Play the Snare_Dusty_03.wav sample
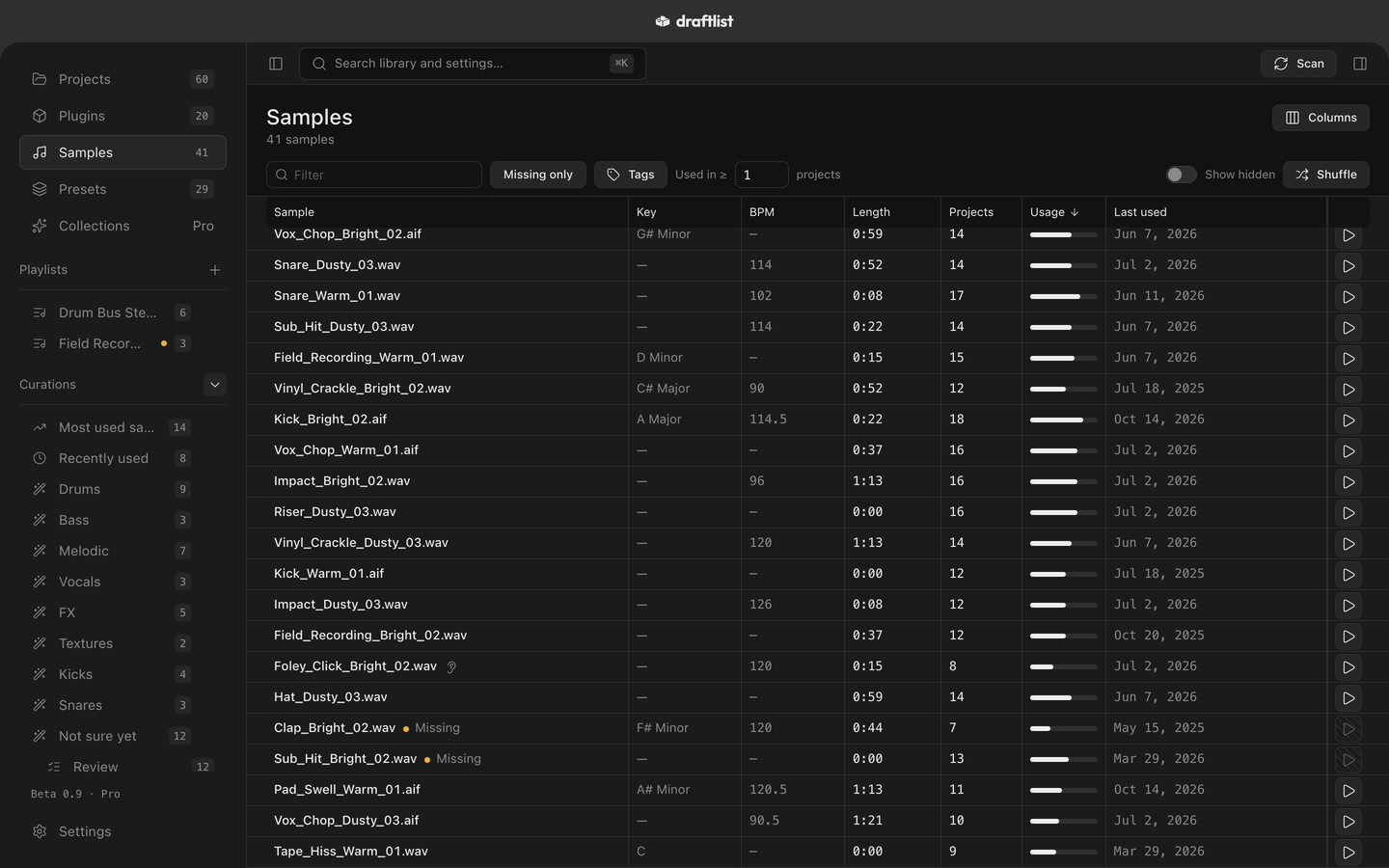This screenshot has height=868, width=1389. (x=1348, y=266)
